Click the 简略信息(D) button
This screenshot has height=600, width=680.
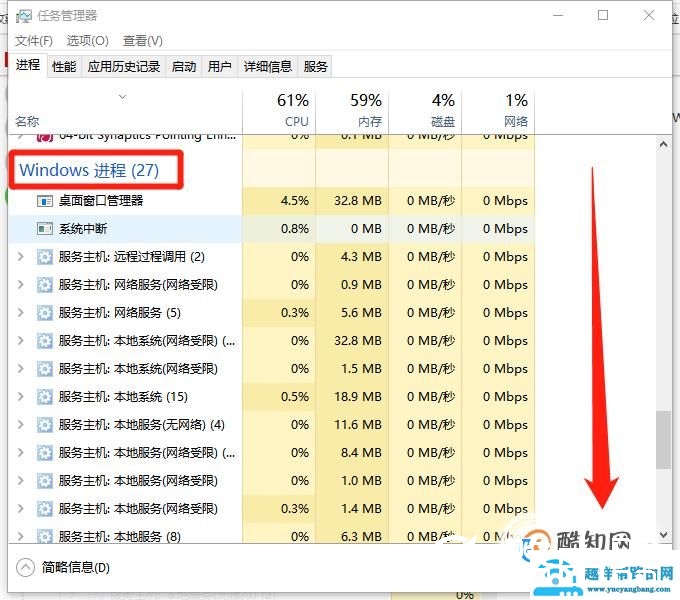click(x=63, y=567)
